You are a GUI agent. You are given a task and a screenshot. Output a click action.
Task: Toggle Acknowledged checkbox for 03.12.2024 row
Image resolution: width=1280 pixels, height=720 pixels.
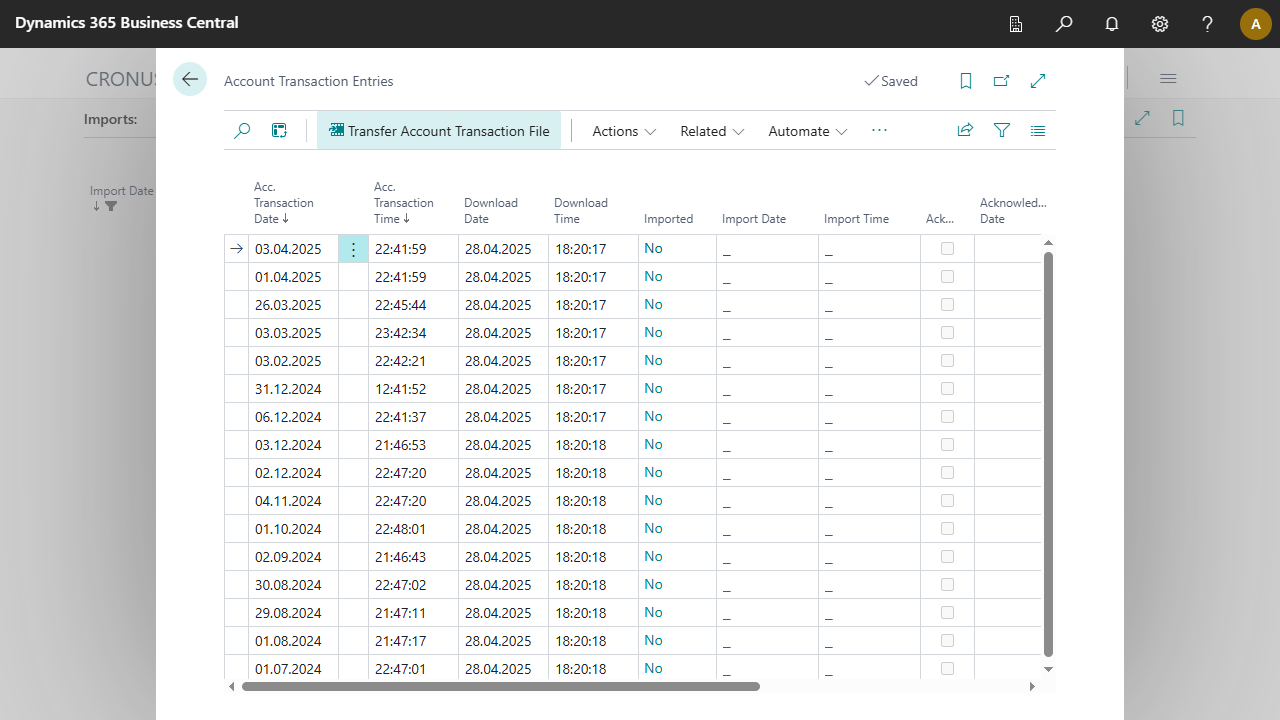(947, 444)
